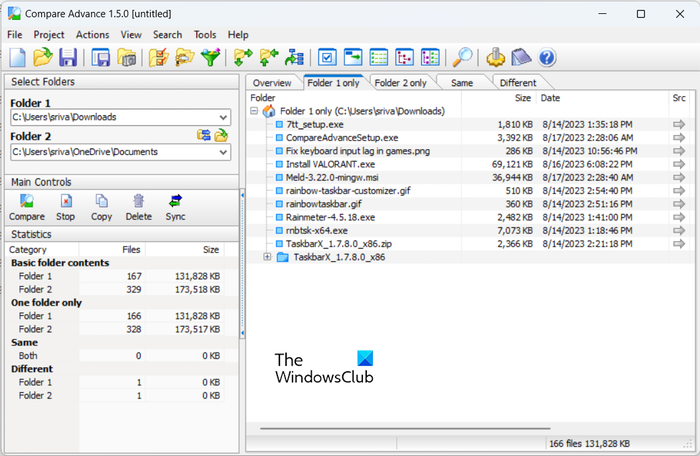Switch to the Overview tab
700x456 pixels.
pos(272,82)
